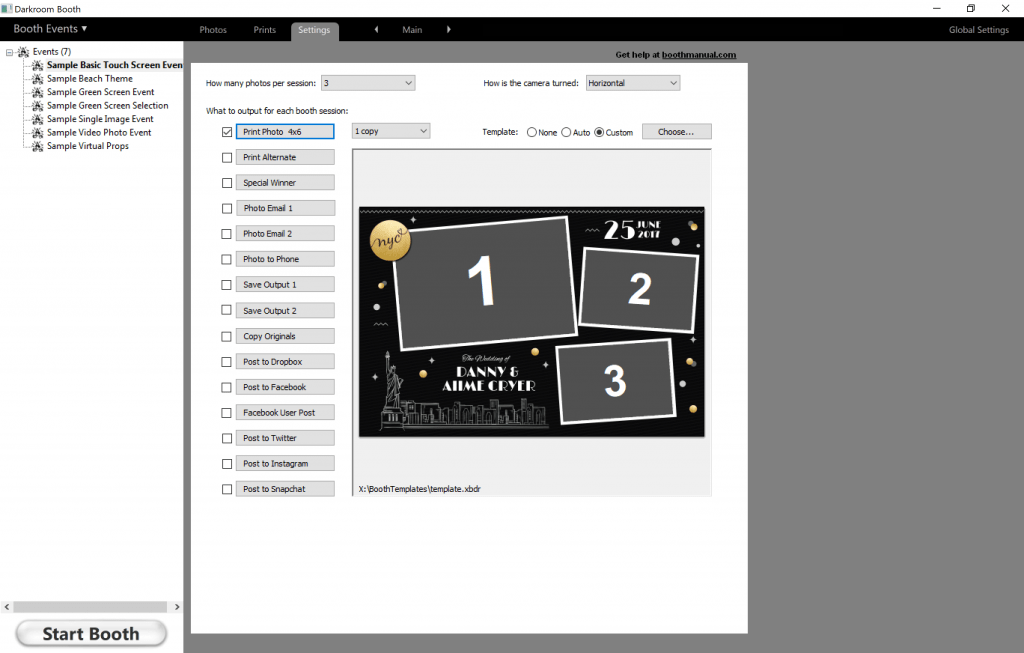Select the Auto template radio button

pos(566,132)
